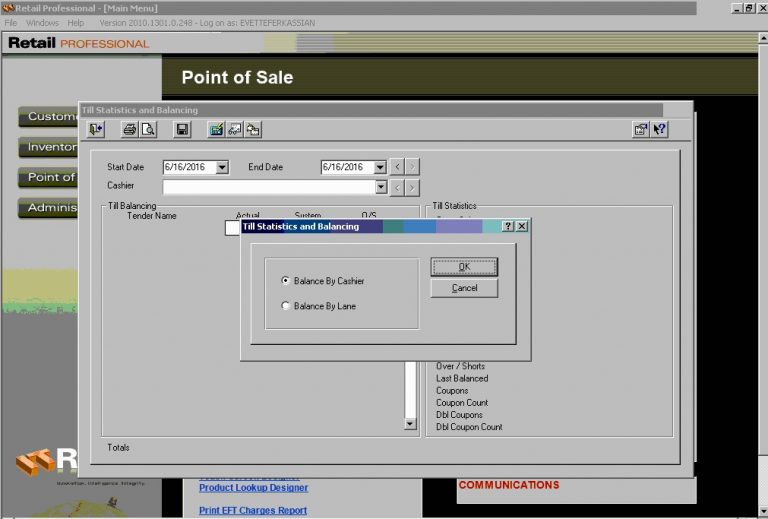
Task: Open the File menu
Action: [11, 22]
